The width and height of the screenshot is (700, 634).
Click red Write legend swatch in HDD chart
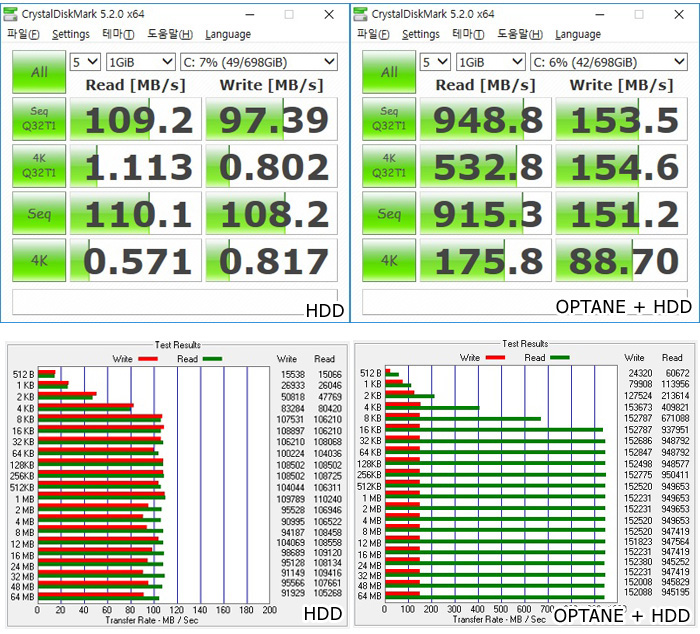[x=148, y=359]
